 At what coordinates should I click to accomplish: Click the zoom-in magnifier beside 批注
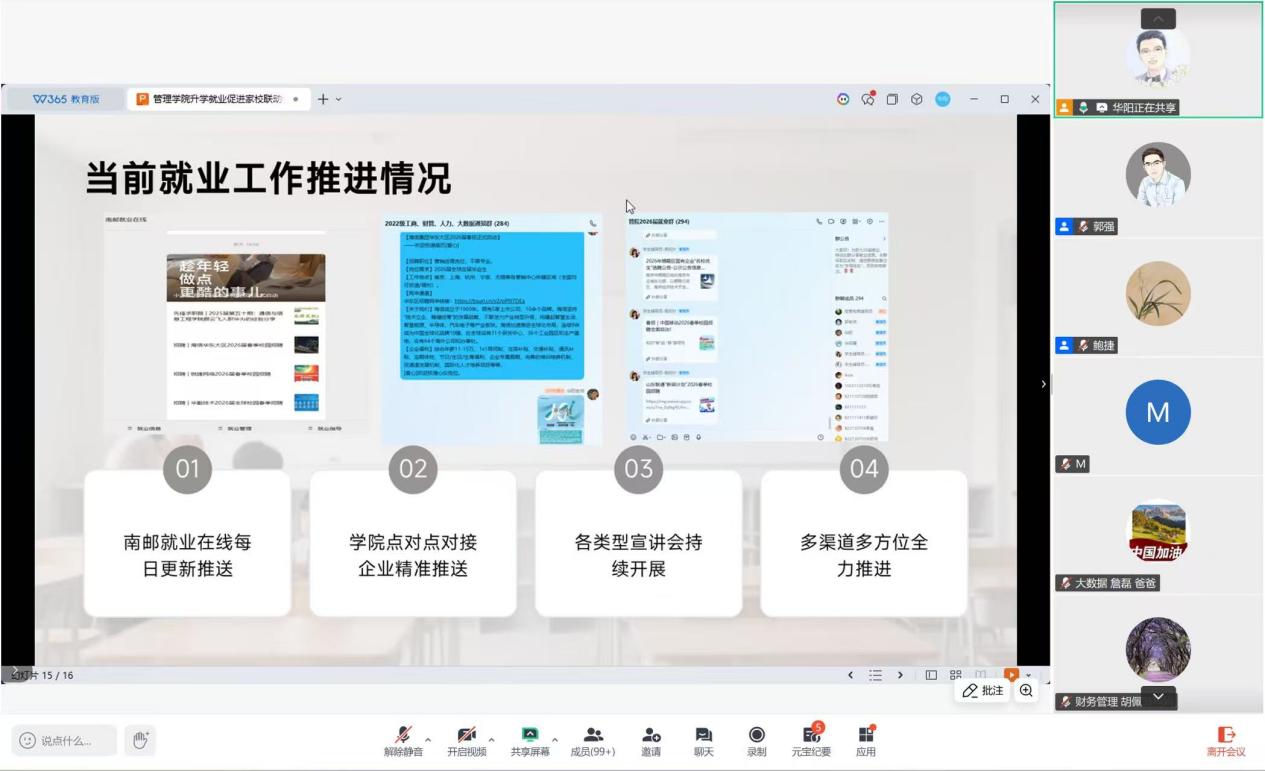[1026, 691]
